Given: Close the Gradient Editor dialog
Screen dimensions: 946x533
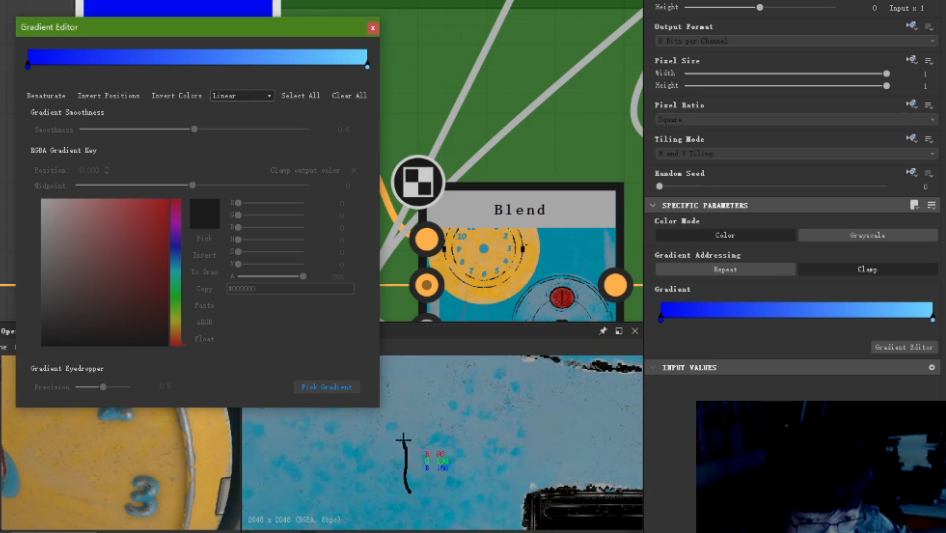Looking at the screenshot, I should point(372,28).
